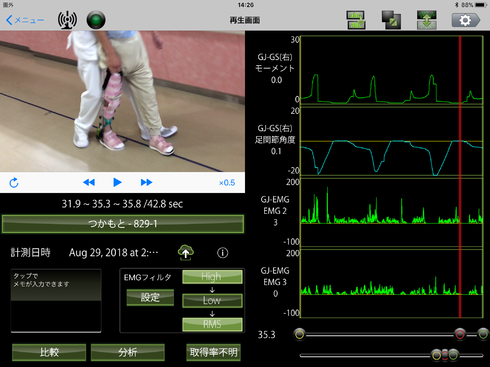Screen dimensions: 490x367
Task: Tap the battery indicator in status bar
Action: (481, 5)
